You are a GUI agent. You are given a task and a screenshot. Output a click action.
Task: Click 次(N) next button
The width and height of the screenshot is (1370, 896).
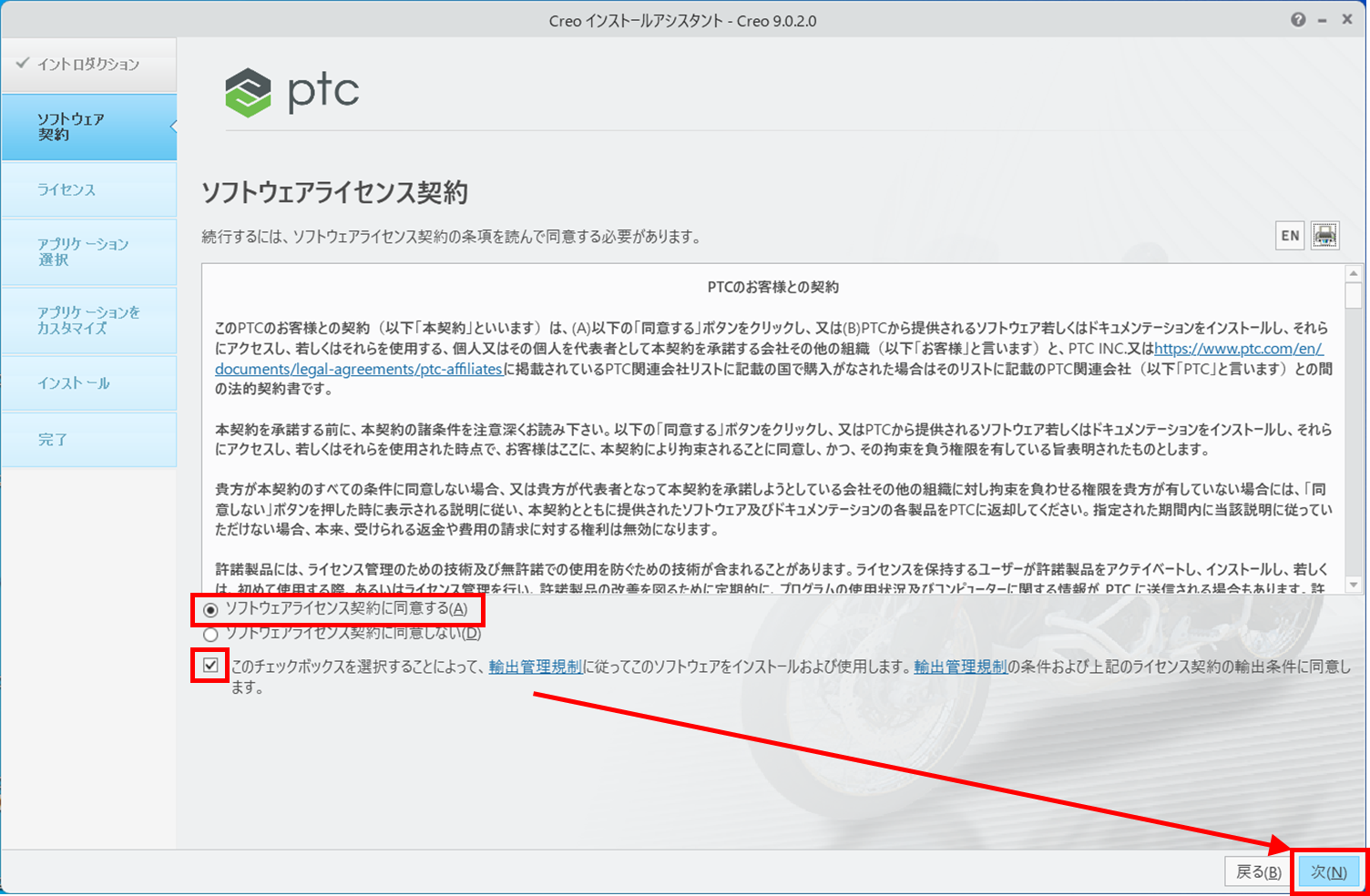[1328, 872]
